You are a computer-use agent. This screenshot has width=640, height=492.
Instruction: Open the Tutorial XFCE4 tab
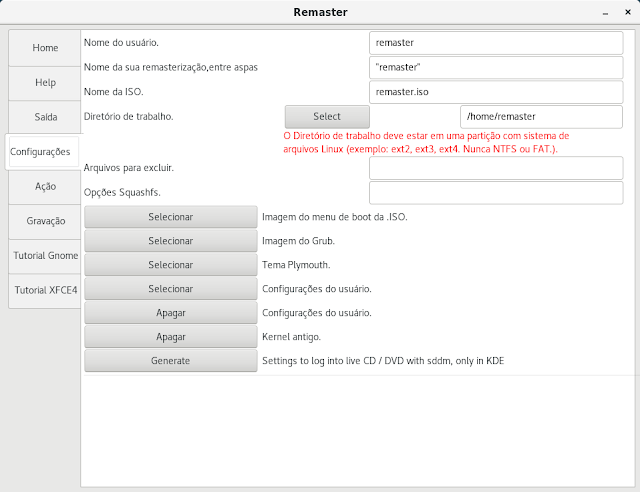[x=45, y=290]
